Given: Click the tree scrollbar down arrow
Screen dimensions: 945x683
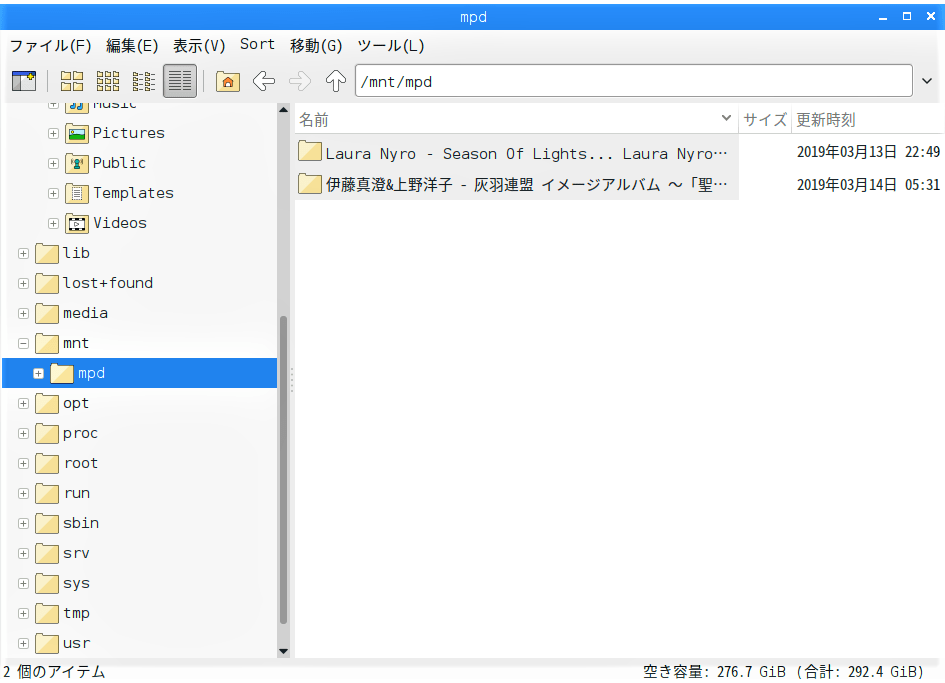Looking at the screenshot, I should (x=283, y=651).
